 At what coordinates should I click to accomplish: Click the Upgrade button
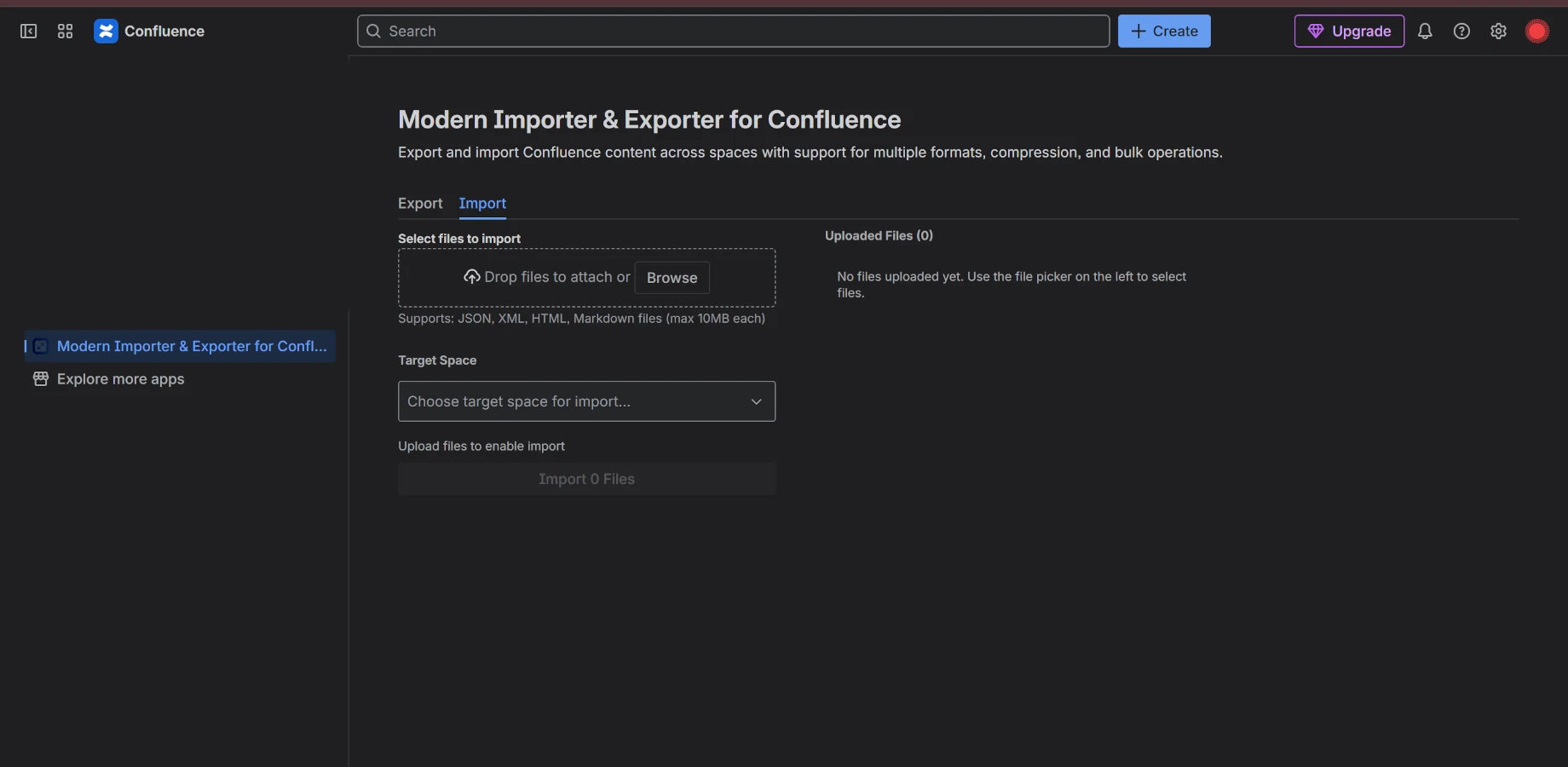(1348, 32)
